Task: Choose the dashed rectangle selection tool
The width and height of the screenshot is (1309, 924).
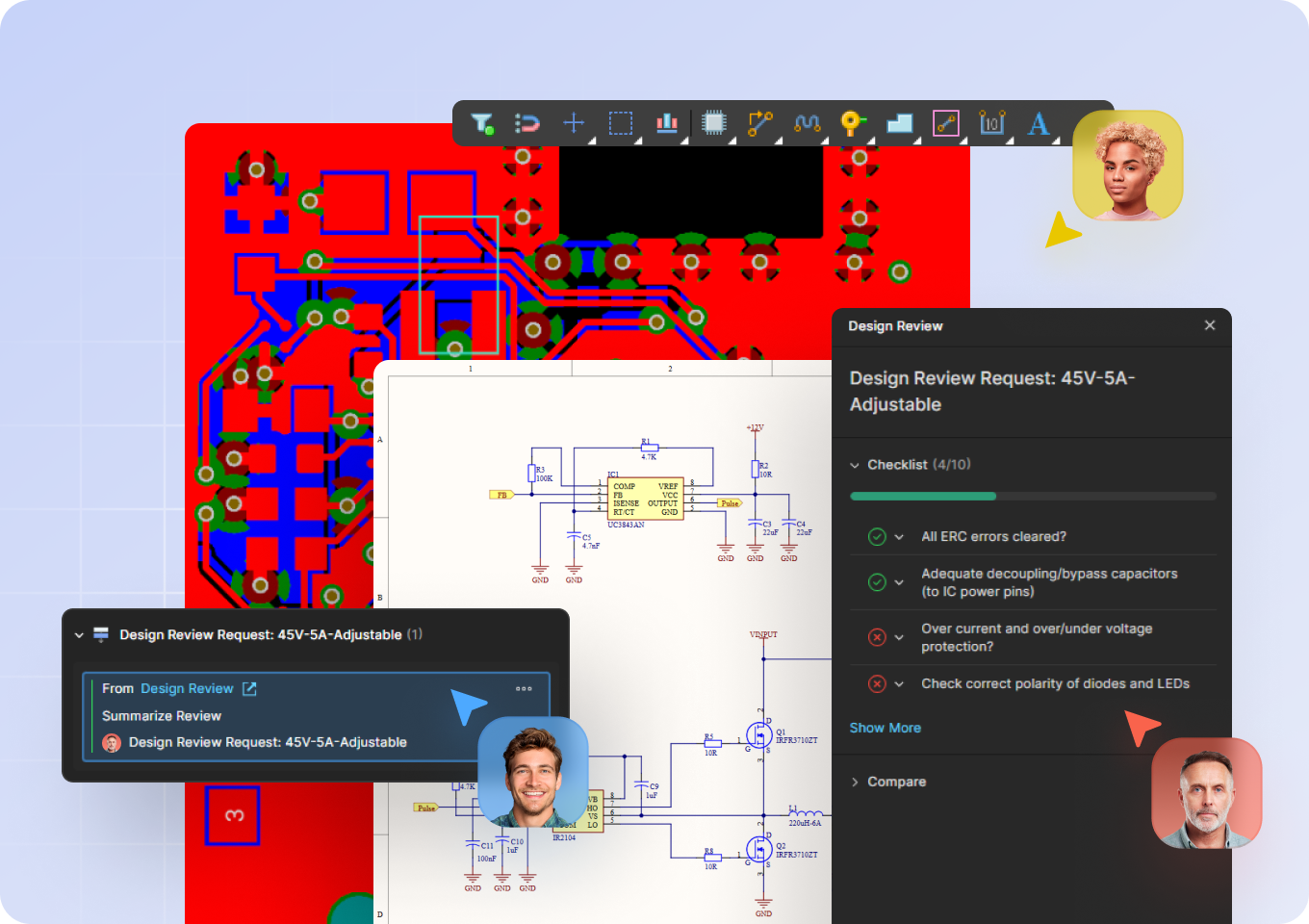Action: click(x=621, y=123)
